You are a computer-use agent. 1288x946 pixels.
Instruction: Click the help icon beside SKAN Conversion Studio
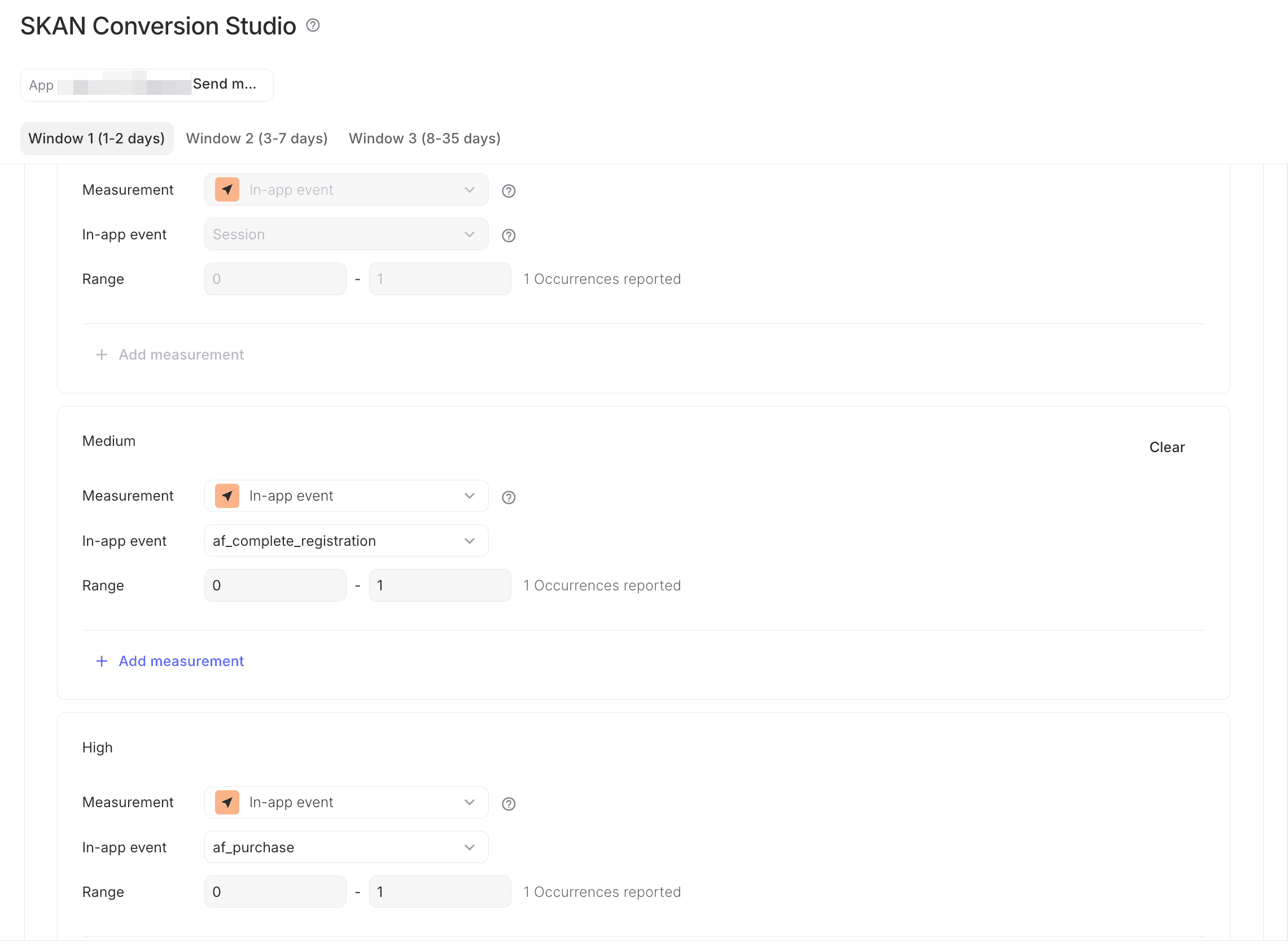[x=313, y=25]
